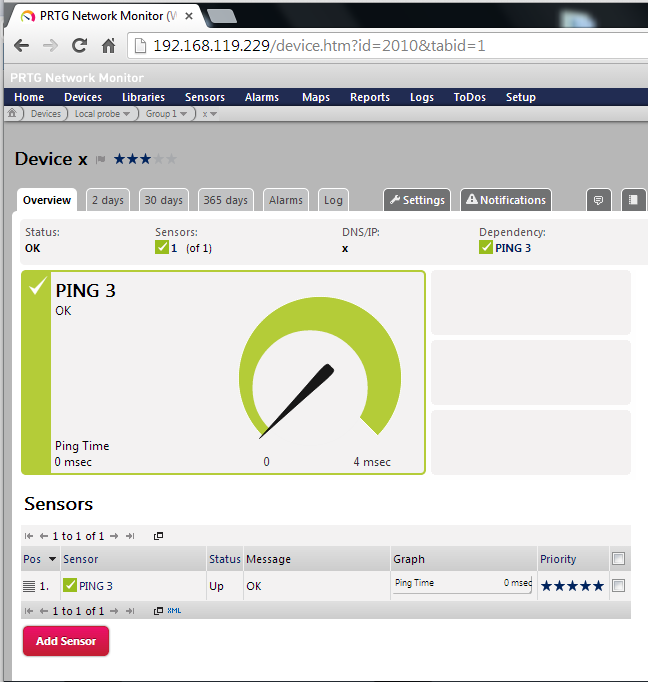Reload the page with the refresh icon

coord(79,45)
